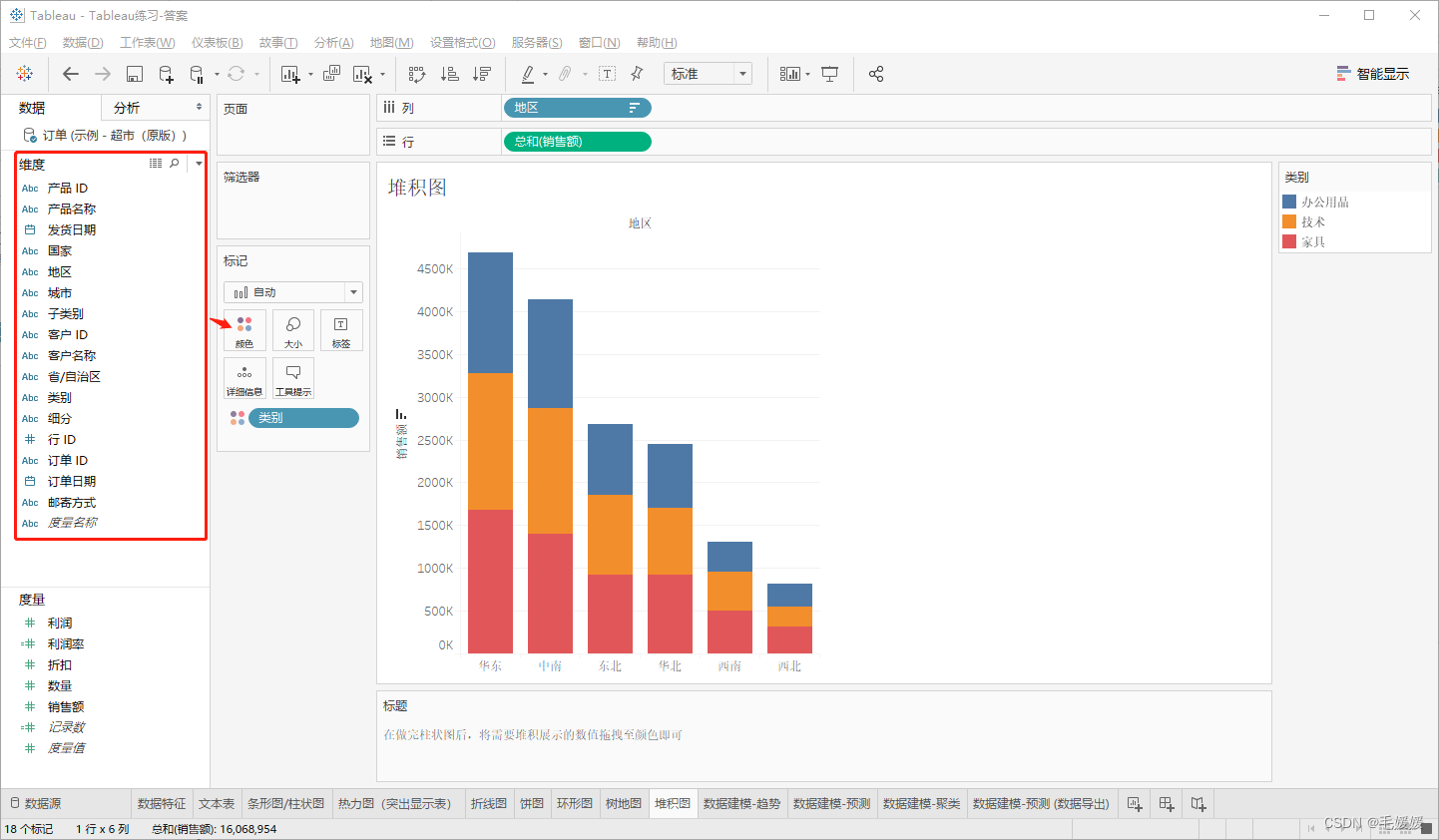Sort ascending from toolbar
This screenshot has width=1439, height=840.
click(450, 74)
